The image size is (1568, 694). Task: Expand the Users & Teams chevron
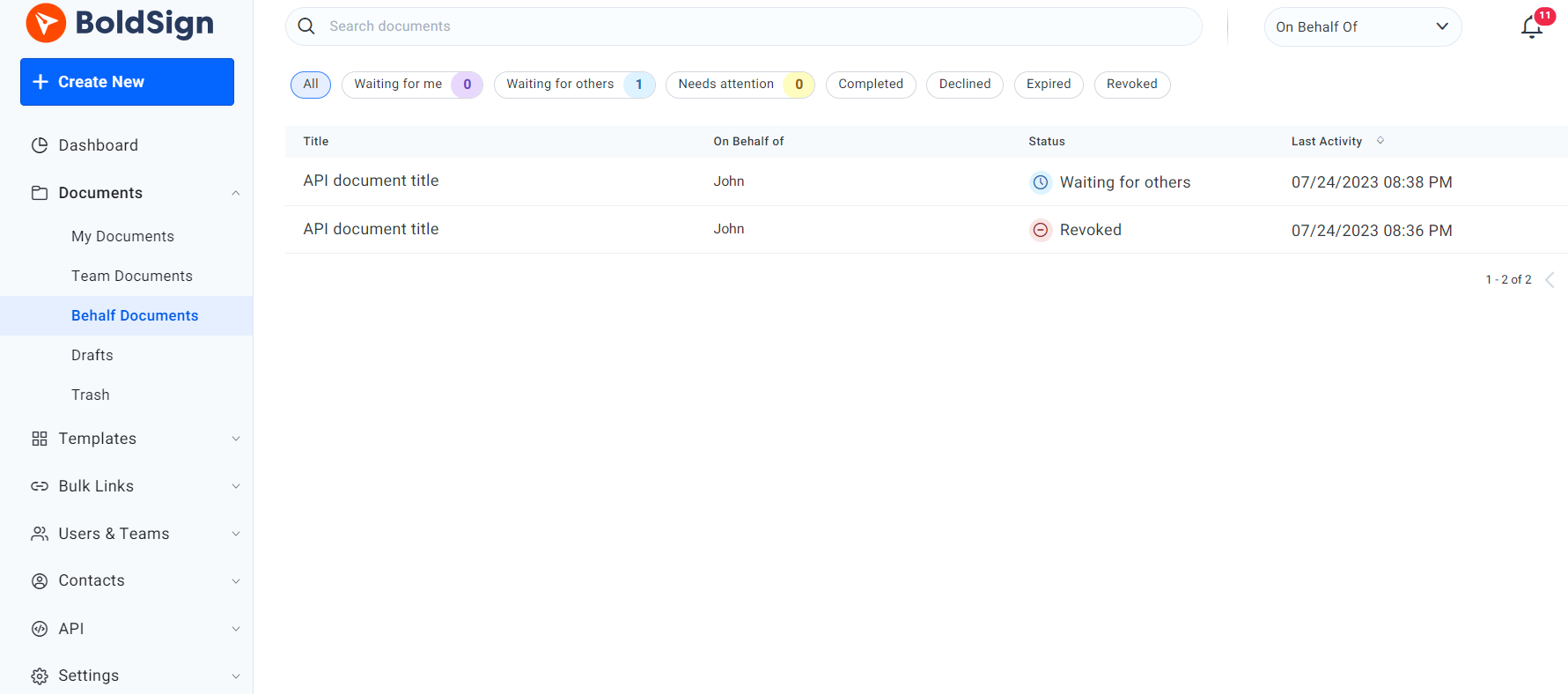[x=236, y=534]
